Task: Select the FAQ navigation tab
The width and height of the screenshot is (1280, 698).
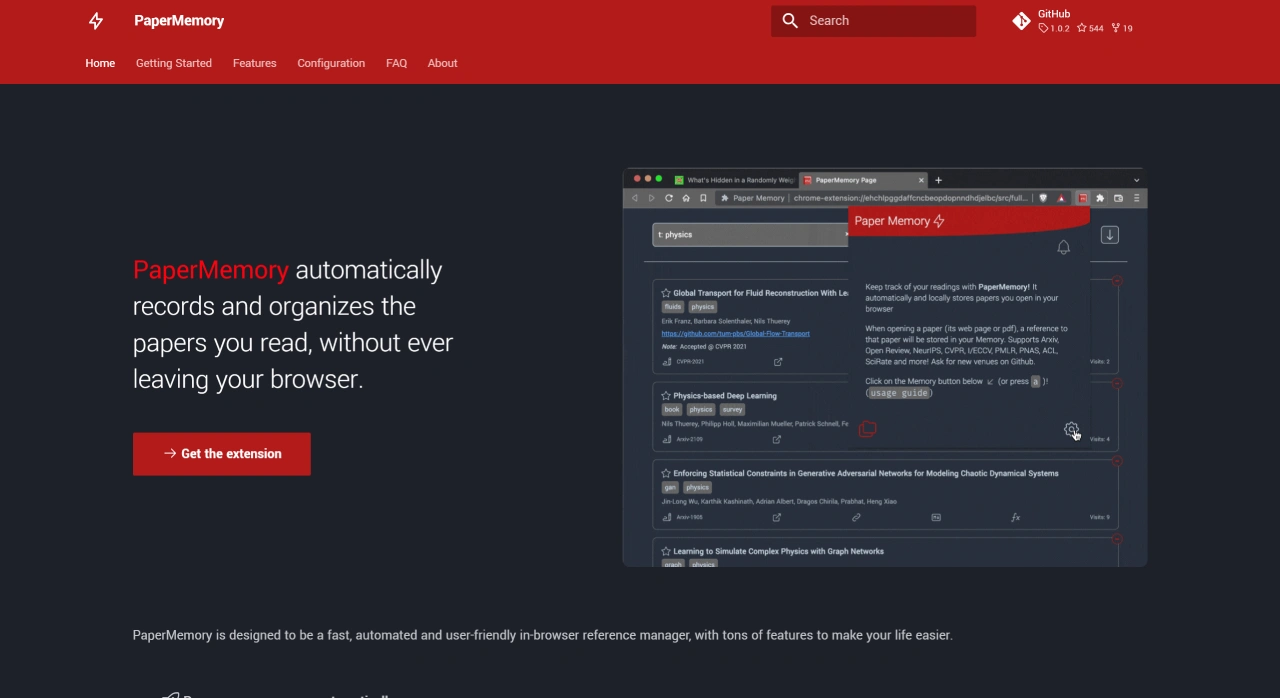Action: 396,63
